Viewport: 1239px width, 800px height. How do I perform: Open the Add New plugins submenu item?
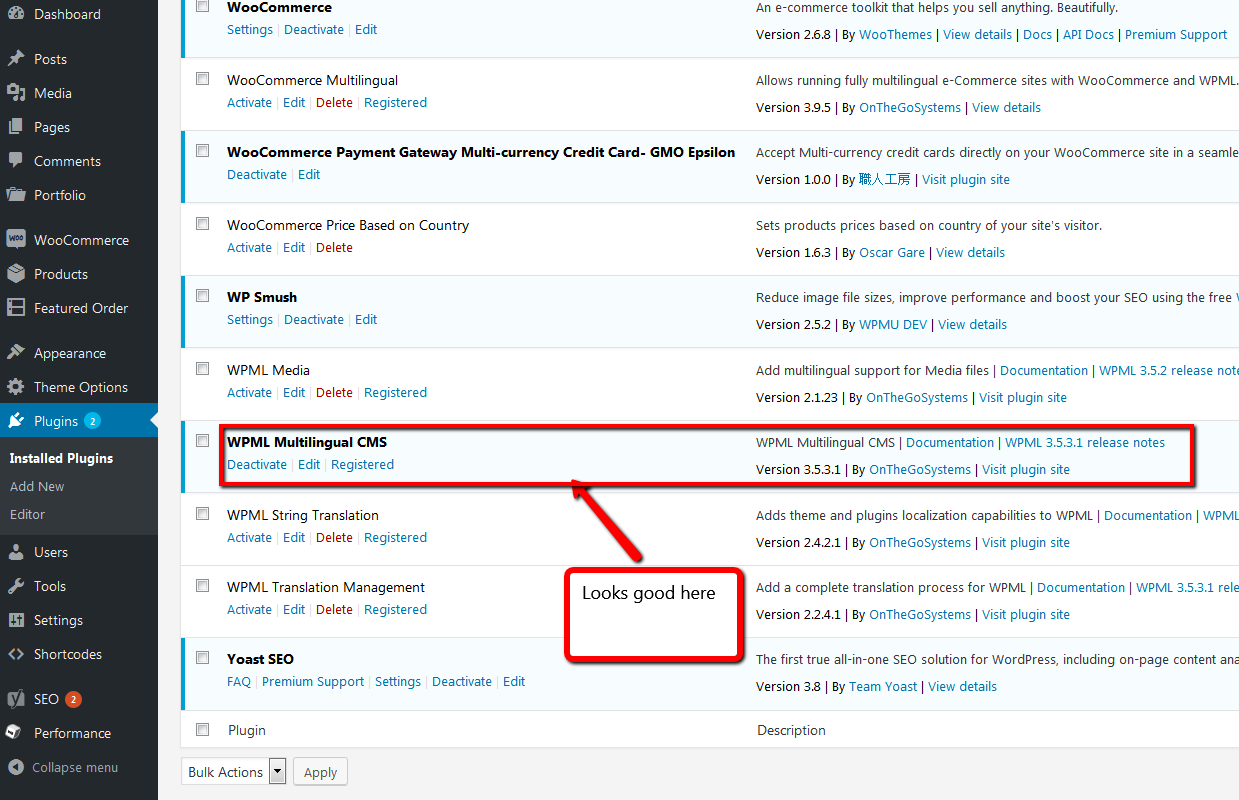click(37, 486)
